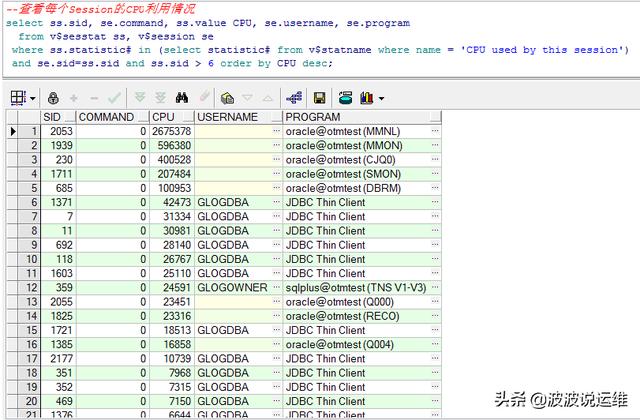The height and width of the screenshot is (420, 640).
Task: Sort by the COMMAND column header
Action: [x=113, y=117]
